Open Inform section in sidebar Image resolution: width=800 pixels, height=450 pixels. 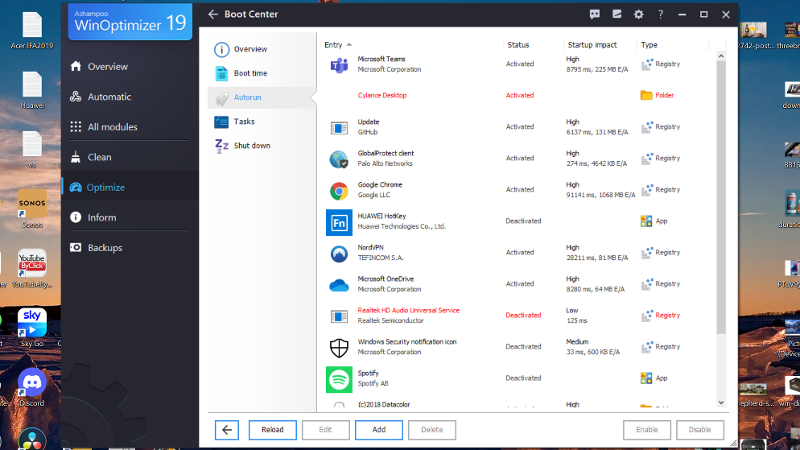point(102,217)
